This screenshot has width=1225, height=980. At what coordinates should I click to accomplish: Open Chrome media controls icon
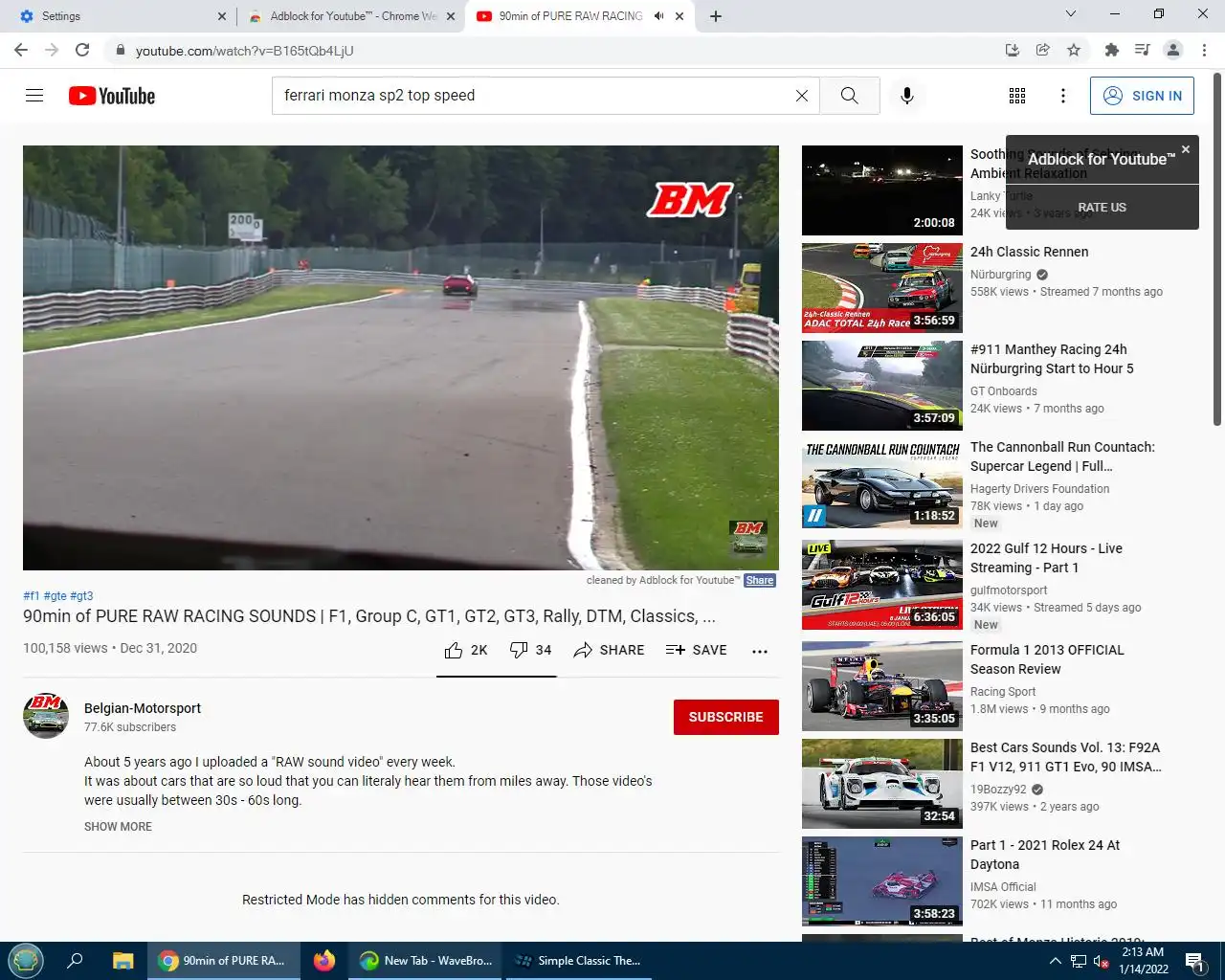click(1142, 50)
